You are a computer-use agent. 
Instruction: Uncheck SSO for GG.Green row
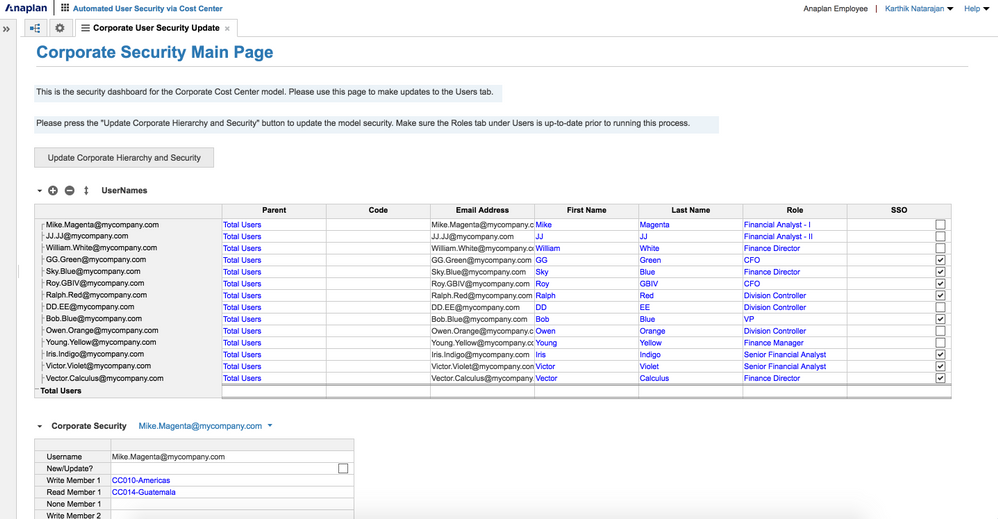click(x=940, y=260)
